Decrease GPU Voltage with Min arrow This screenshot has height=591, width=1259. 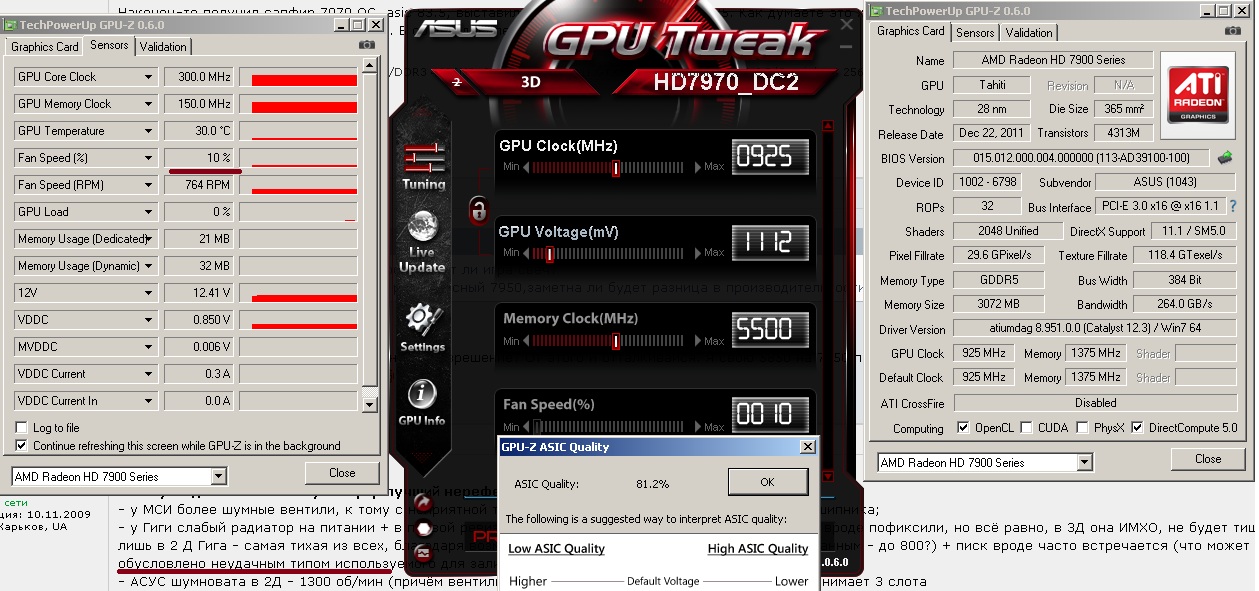[526, 253]
